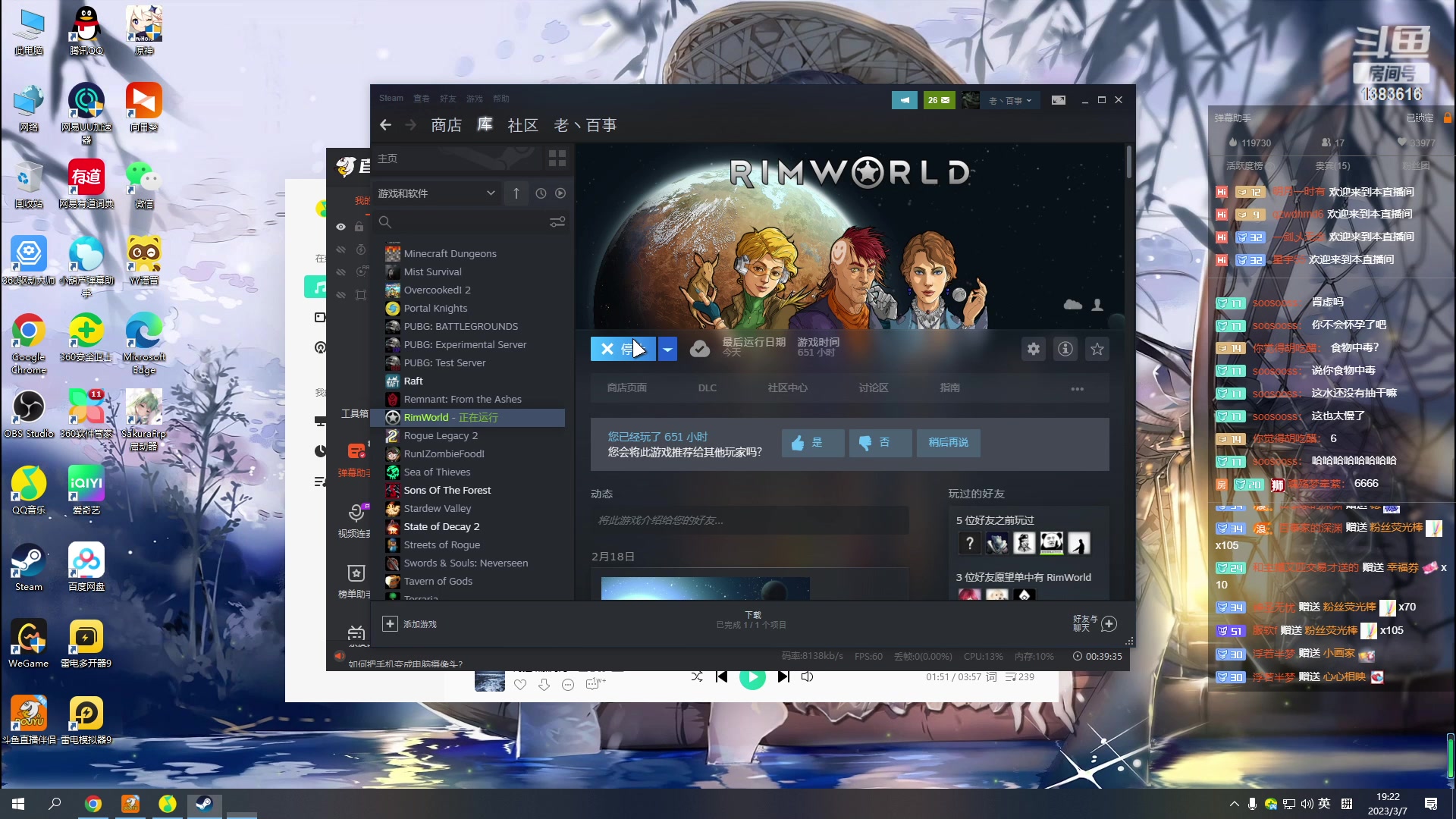Open RimWorld DLC tab
Viewport: 1456px width, 819px height.
[708, 388]
